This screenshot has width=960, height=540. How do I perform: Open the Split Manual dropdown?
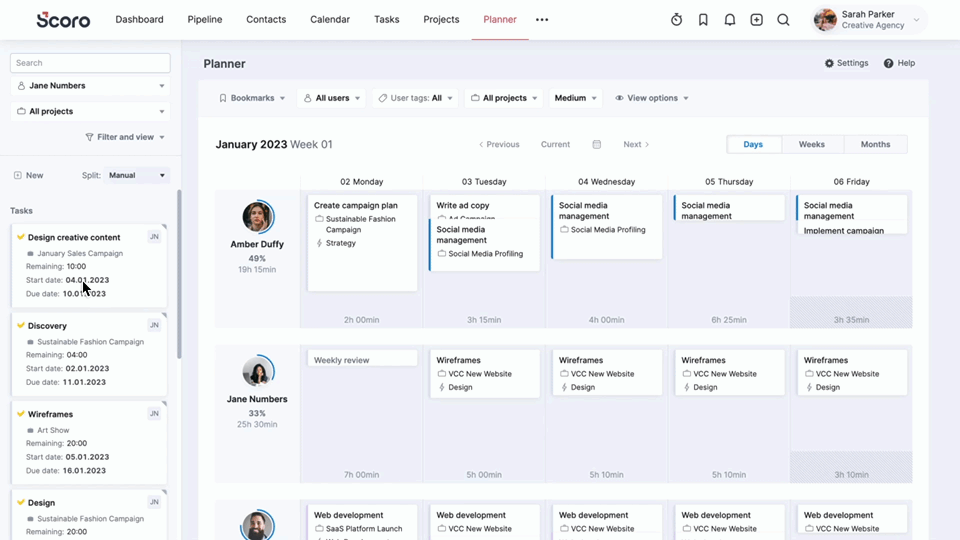tap(137, 175)
